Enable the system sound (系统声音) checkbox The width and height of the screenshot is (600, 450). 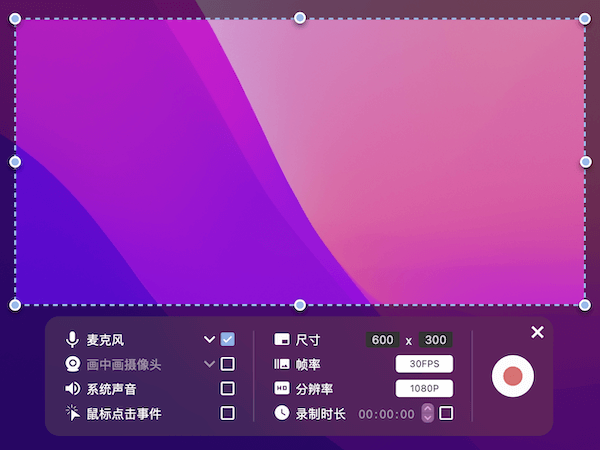click(228, 388)
